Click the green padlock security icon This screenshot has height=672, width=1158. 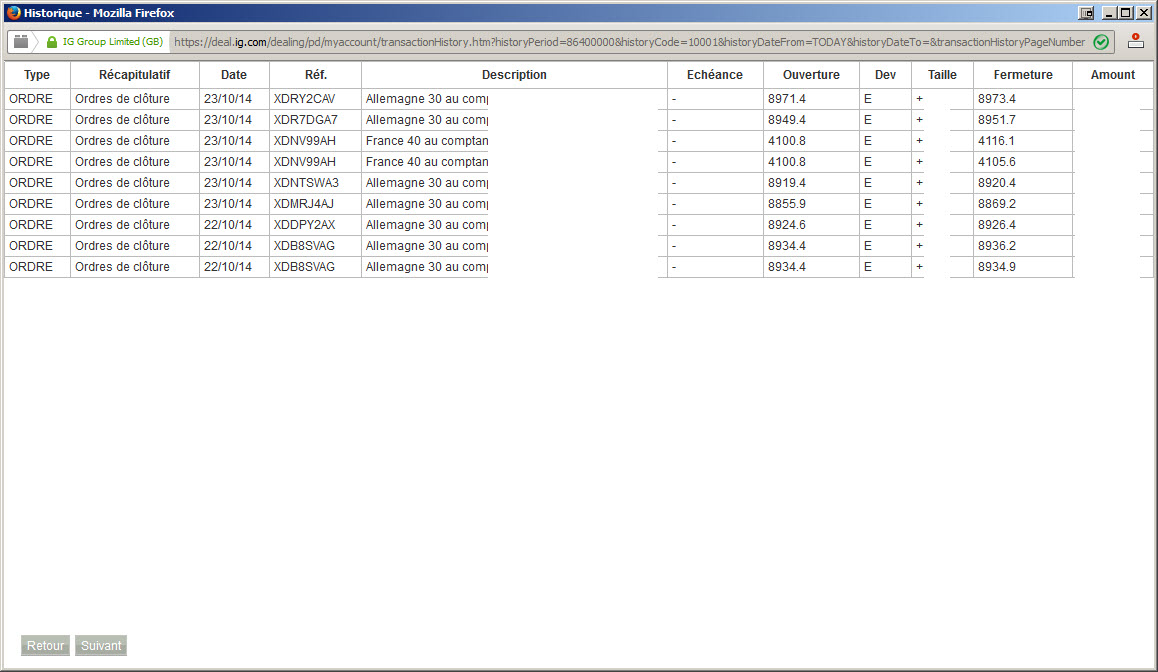(x=52, y=42)
